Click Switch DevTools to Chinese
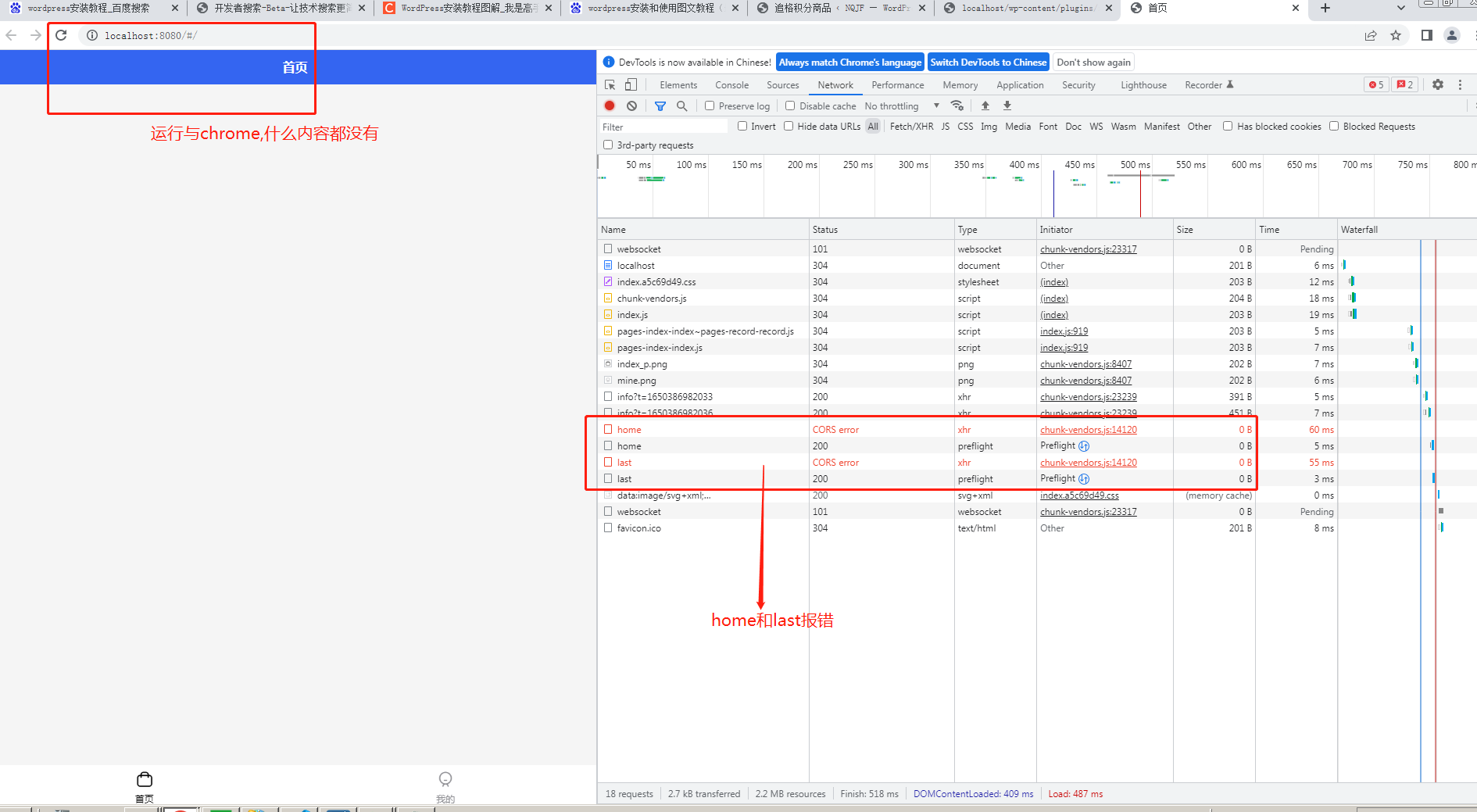 (988, 63)
